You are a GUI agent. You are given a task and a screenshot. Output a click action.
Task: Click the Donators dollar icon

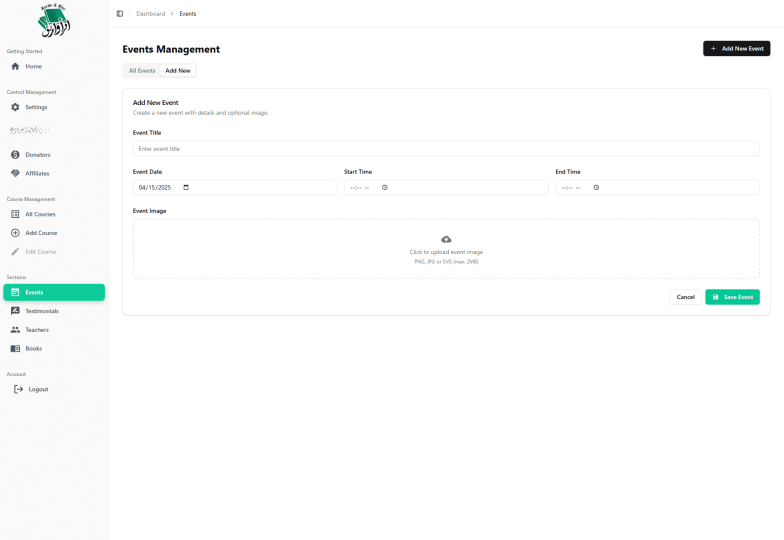pos(15,154)
